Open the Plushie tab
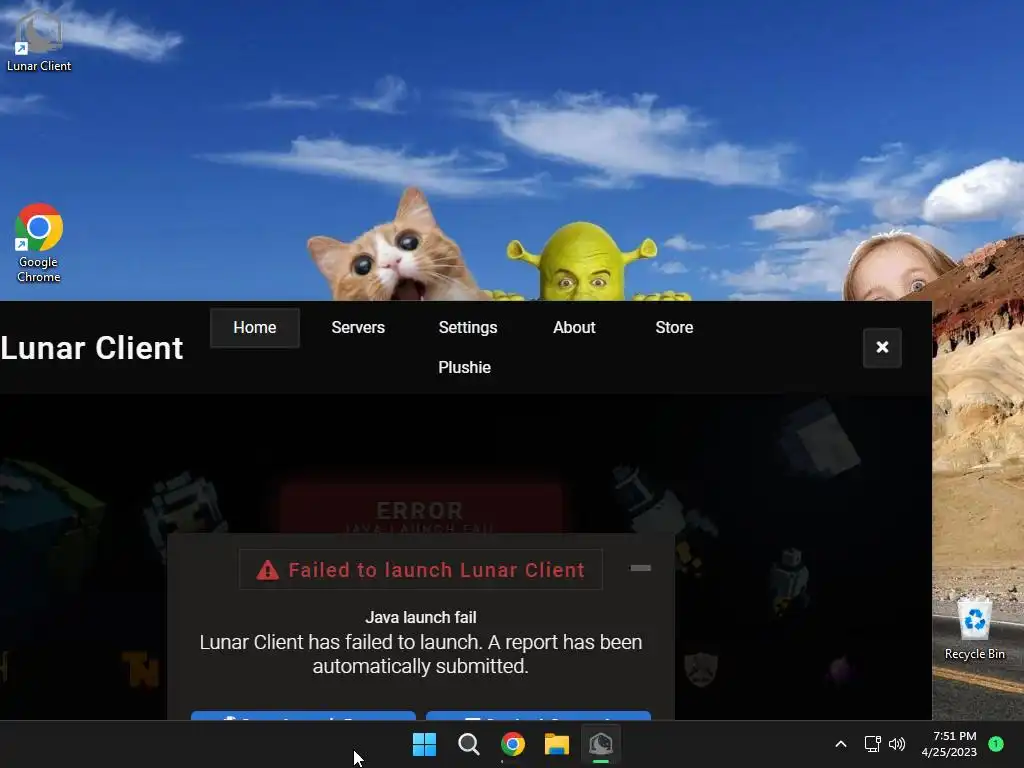Screen dimensions: 1024x768 (464, 367)
